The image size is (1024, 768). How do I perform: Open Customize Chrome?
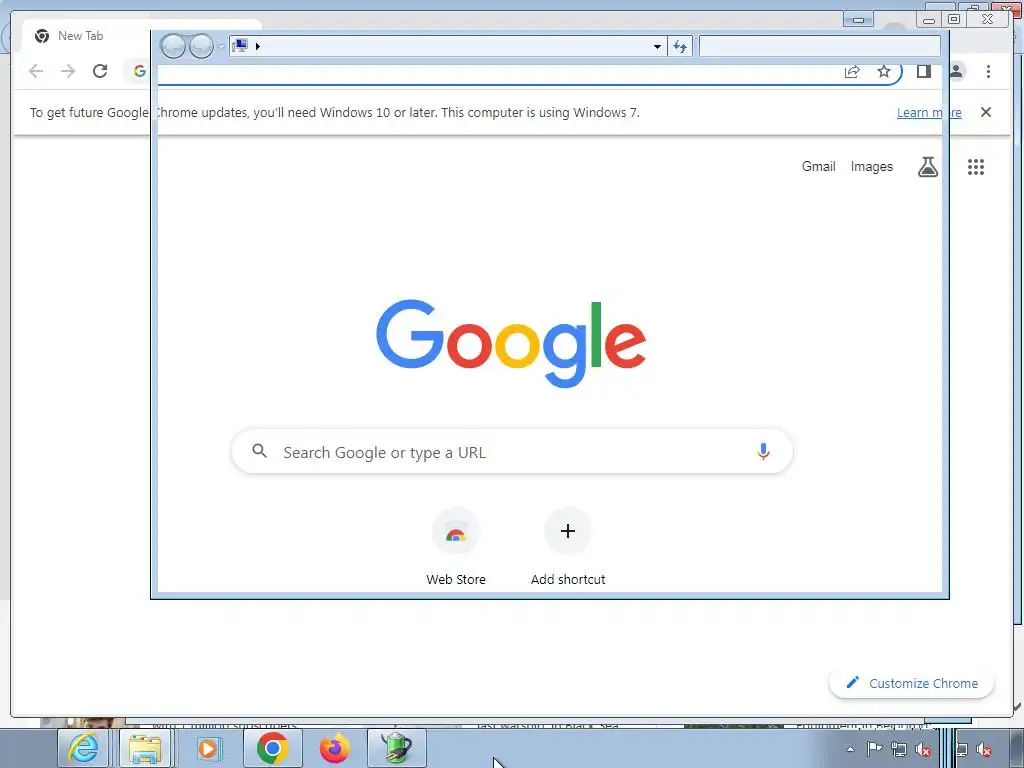tap(912, 683)
